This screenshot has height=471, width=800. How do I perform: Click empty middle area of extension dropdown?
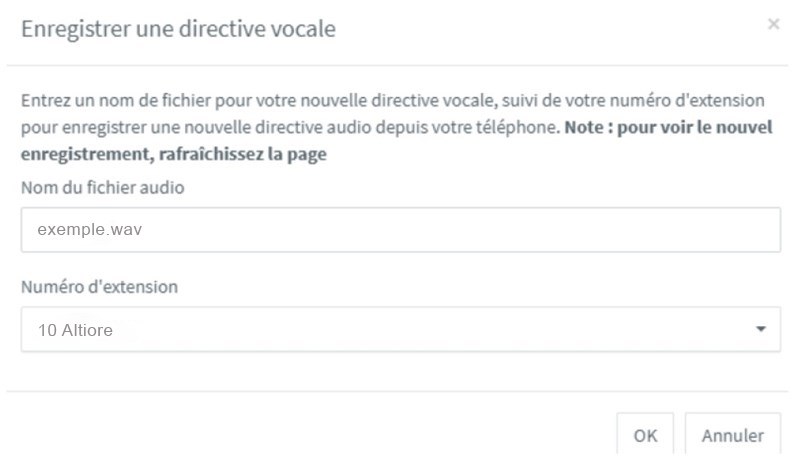450,329
